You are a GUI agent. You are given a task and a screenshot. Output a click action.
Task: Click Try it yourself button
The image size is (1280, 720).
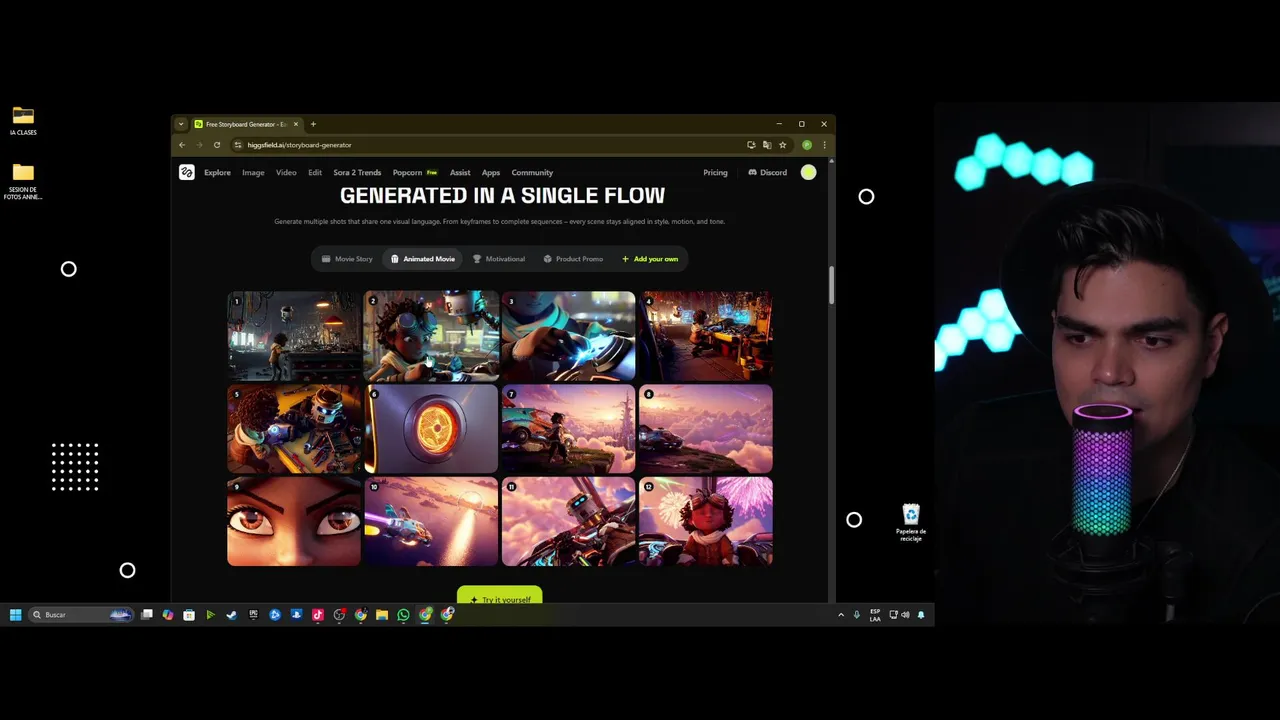(x=499, y=597)
